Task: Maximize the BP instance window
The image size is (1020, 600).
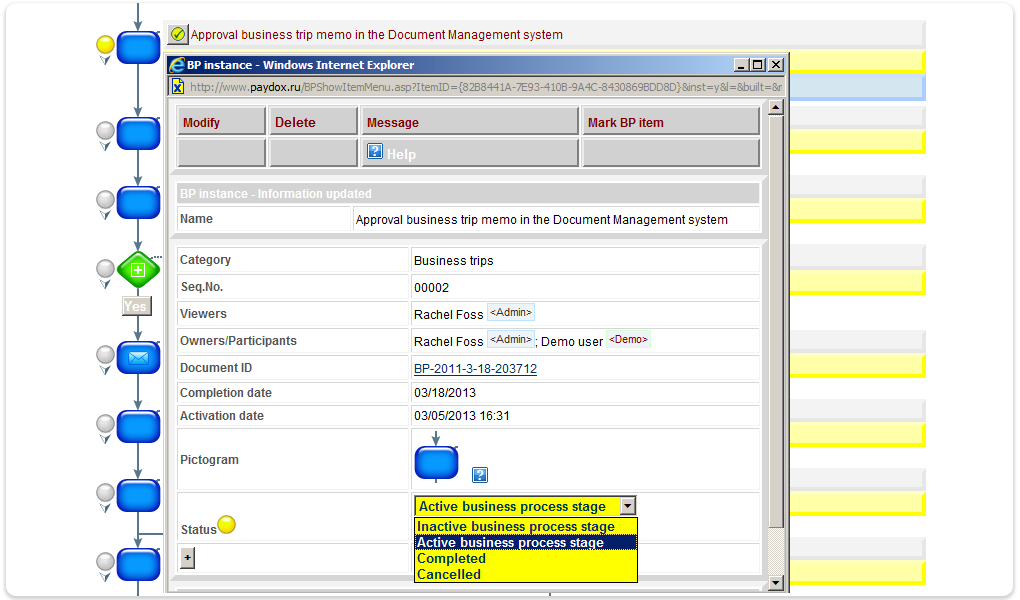Action: 758,65
